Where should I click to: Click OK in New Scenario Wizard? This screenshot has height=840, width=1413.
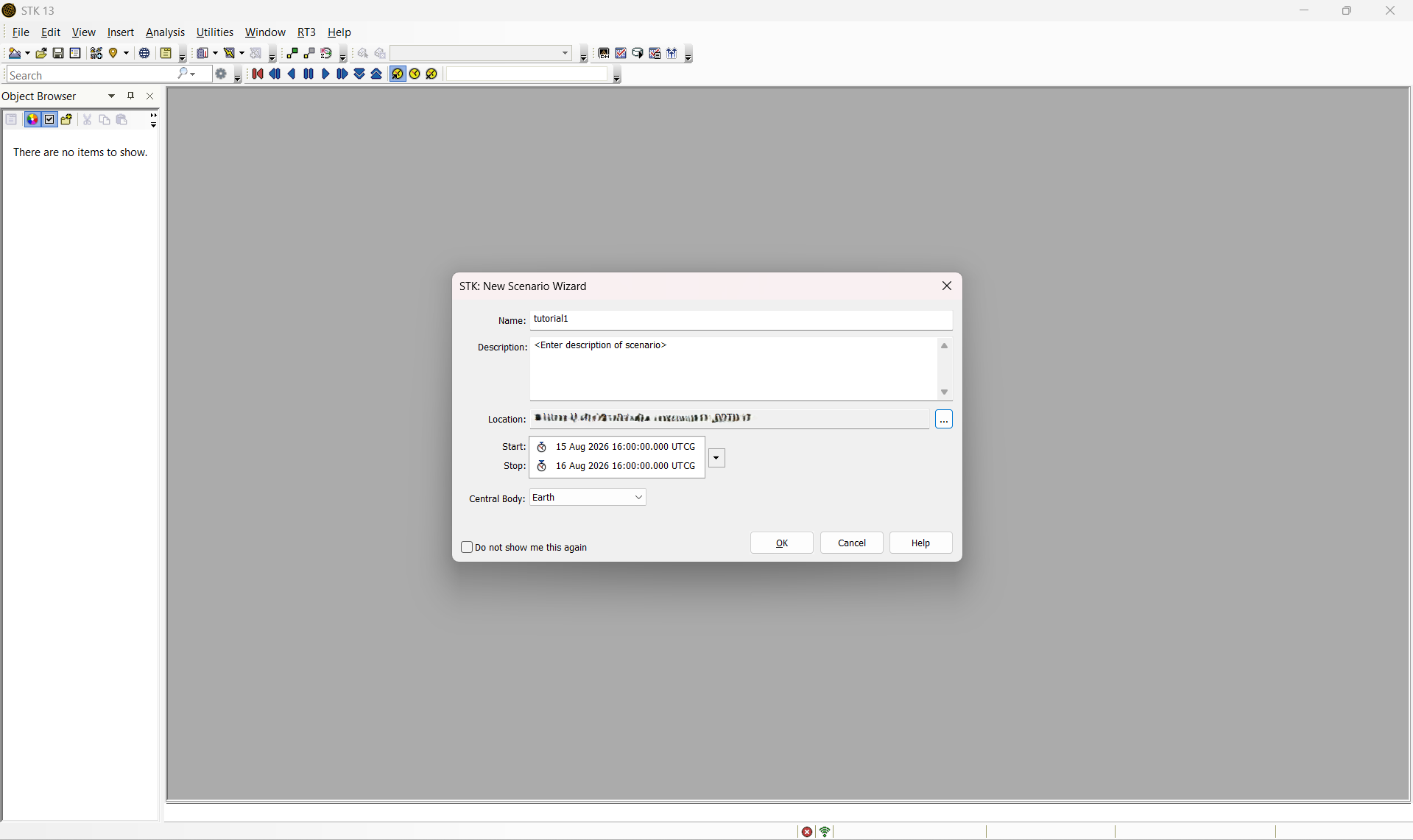coord(782,543)
